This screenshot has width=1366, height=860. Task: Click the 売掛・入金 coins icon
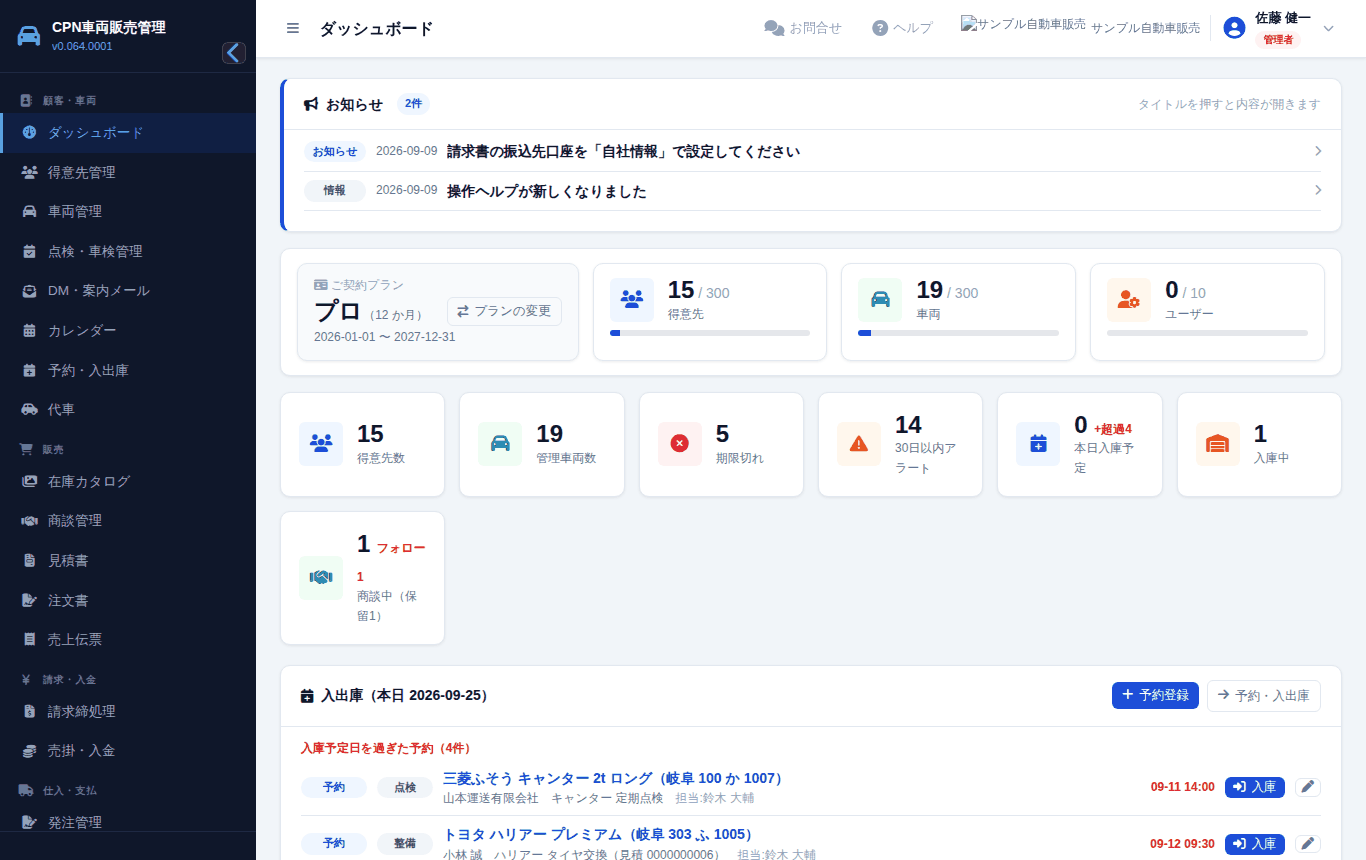[x=29, y=750]
